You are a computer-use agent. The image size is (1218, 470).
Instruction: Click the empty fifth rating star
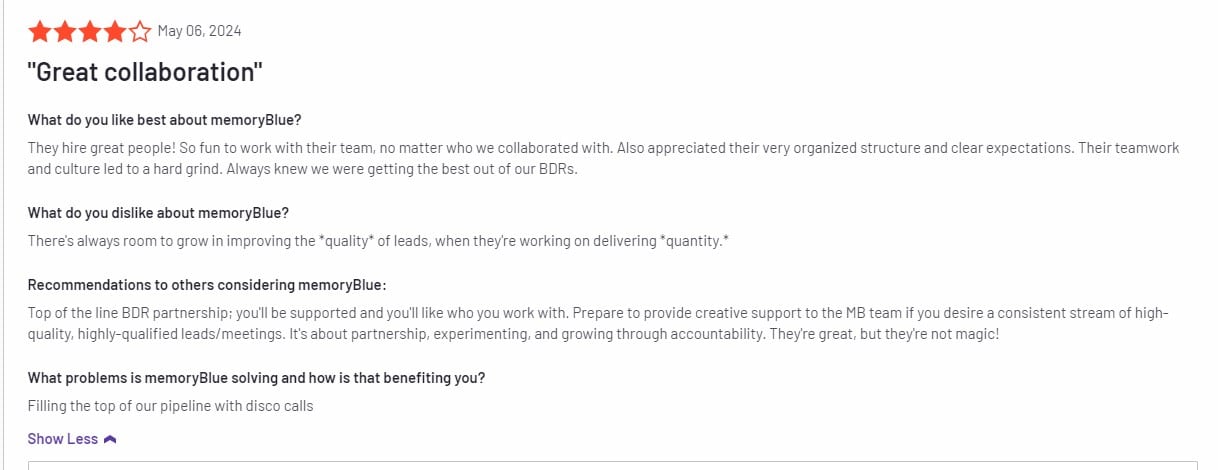[140, 32]
